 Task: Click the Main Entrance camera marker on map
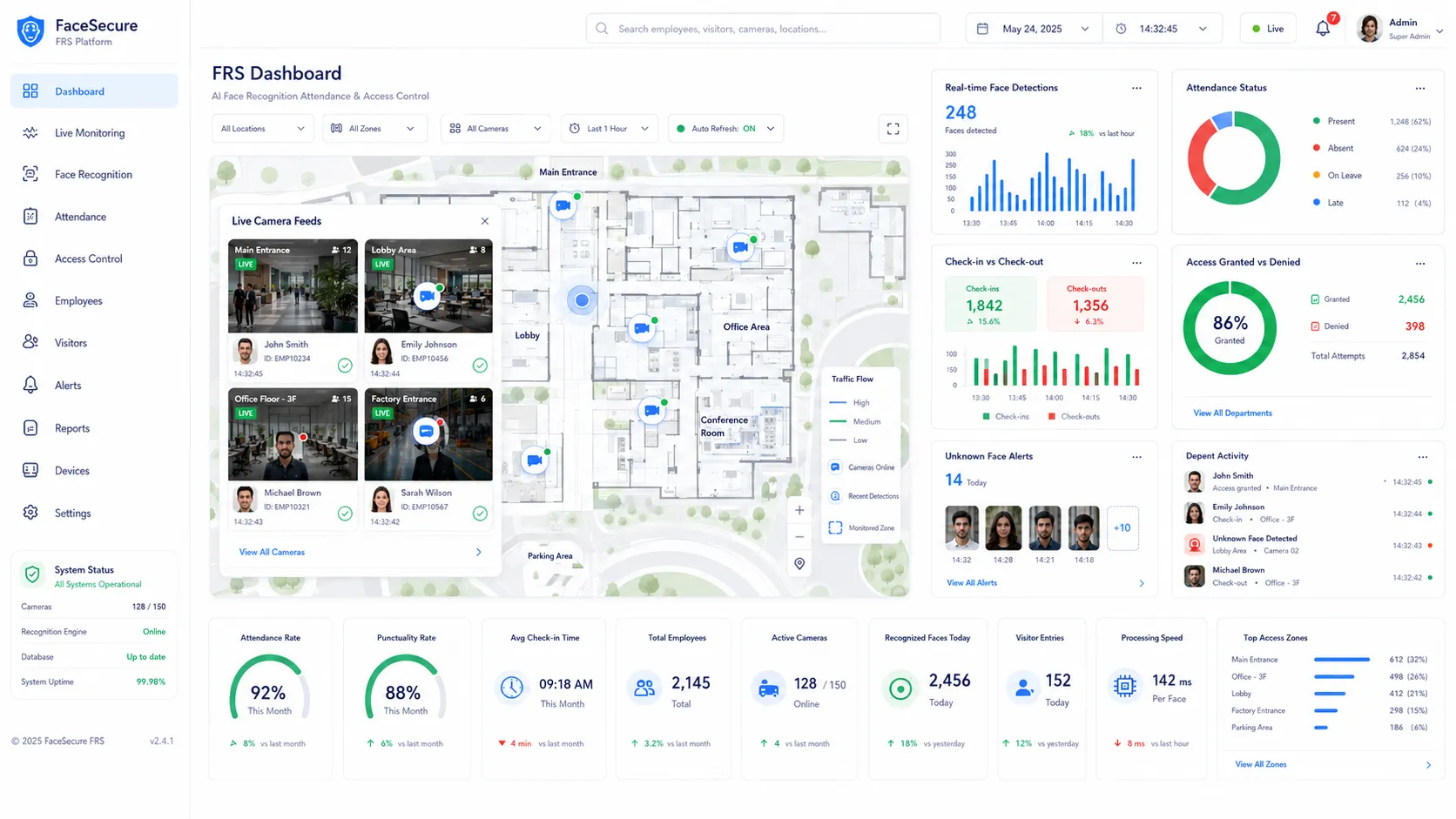click(x=563, y=206)
